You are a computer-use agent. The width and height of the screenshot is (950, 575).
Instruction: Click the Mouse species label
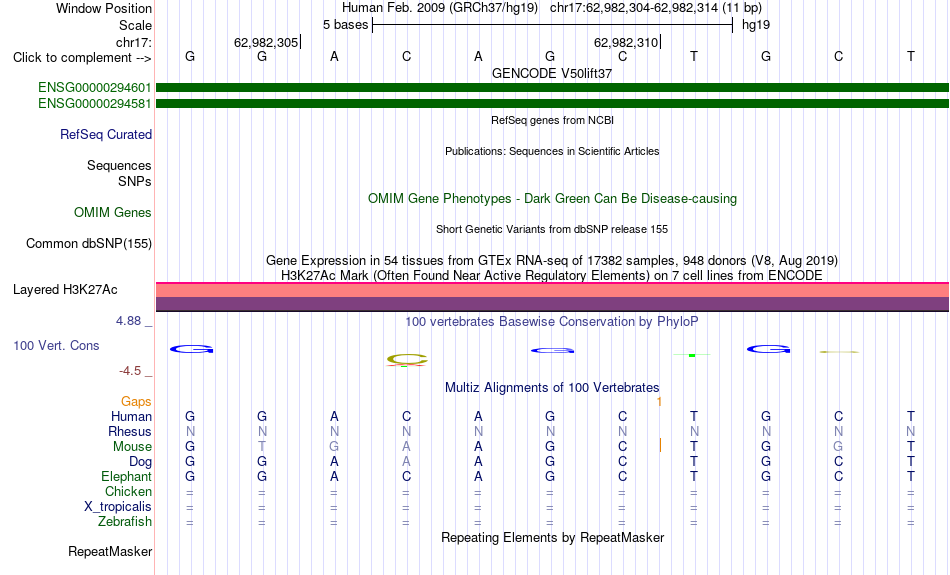[132, 447]
